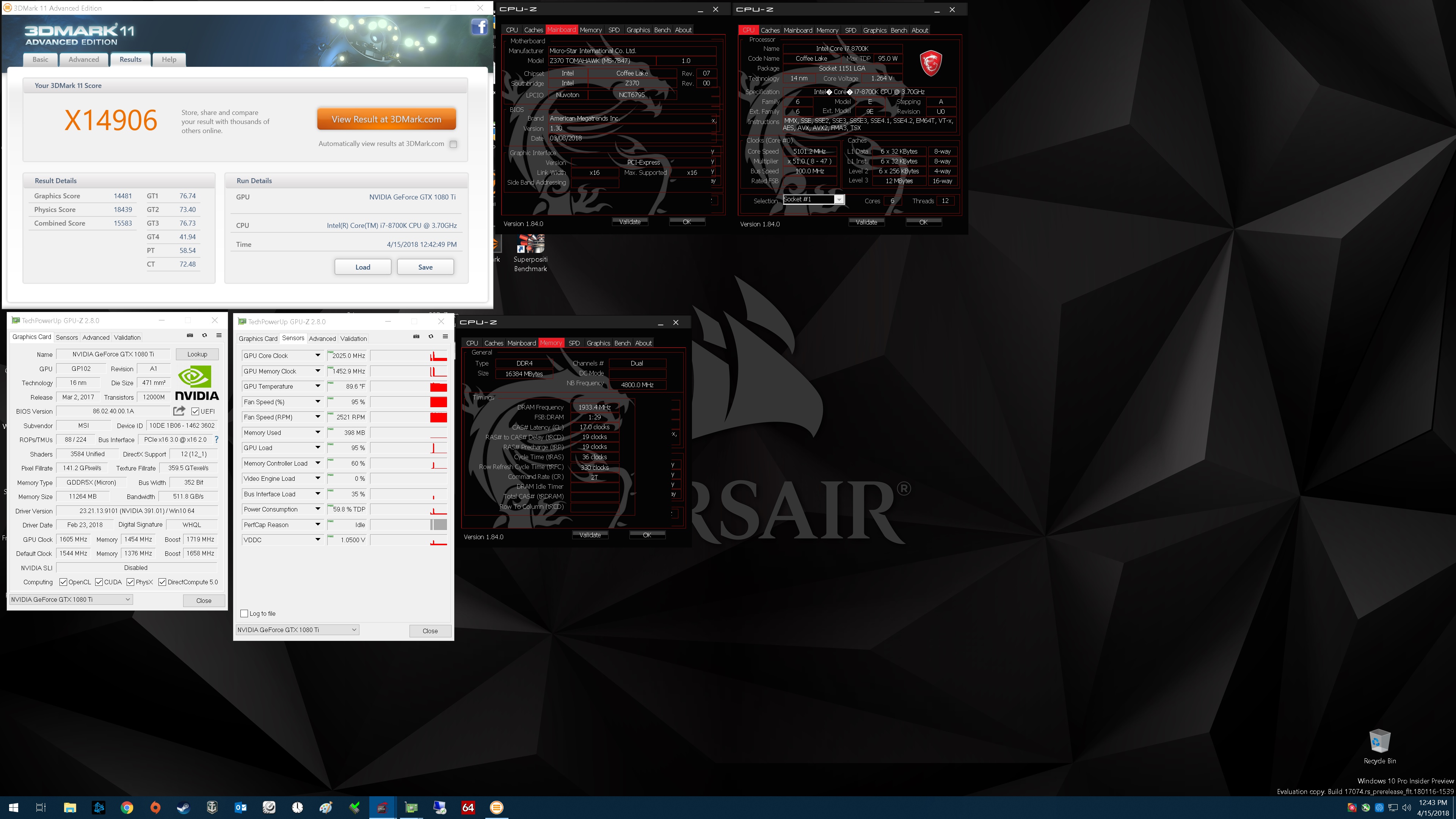Click the orange 3DMark 11 taskbar icon

496,807
